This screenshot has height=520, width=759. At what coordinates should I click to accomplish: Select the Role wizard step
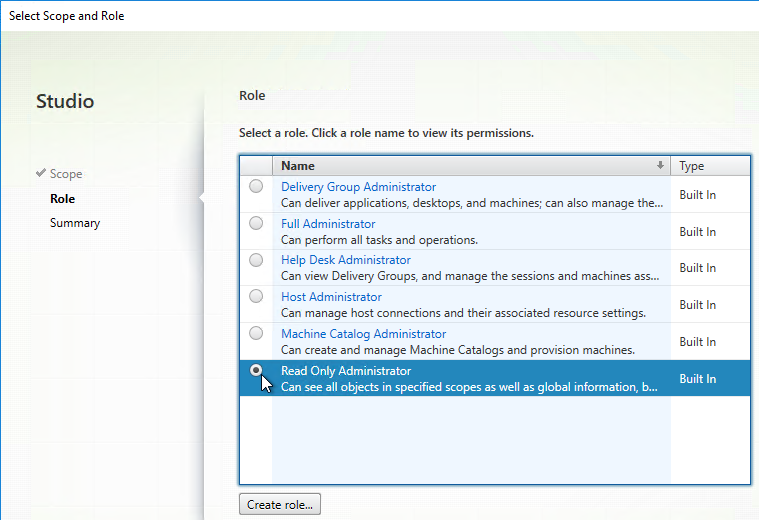coord(62,199)
